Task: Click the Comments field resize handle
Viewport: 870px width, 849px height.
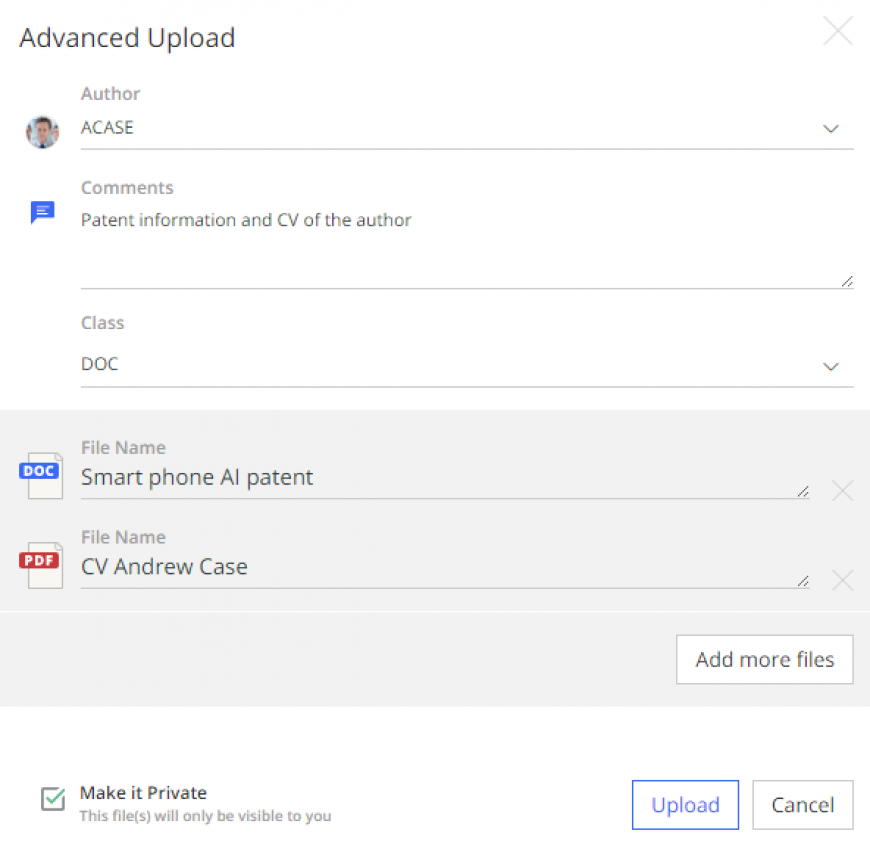Action: (847, 281)
